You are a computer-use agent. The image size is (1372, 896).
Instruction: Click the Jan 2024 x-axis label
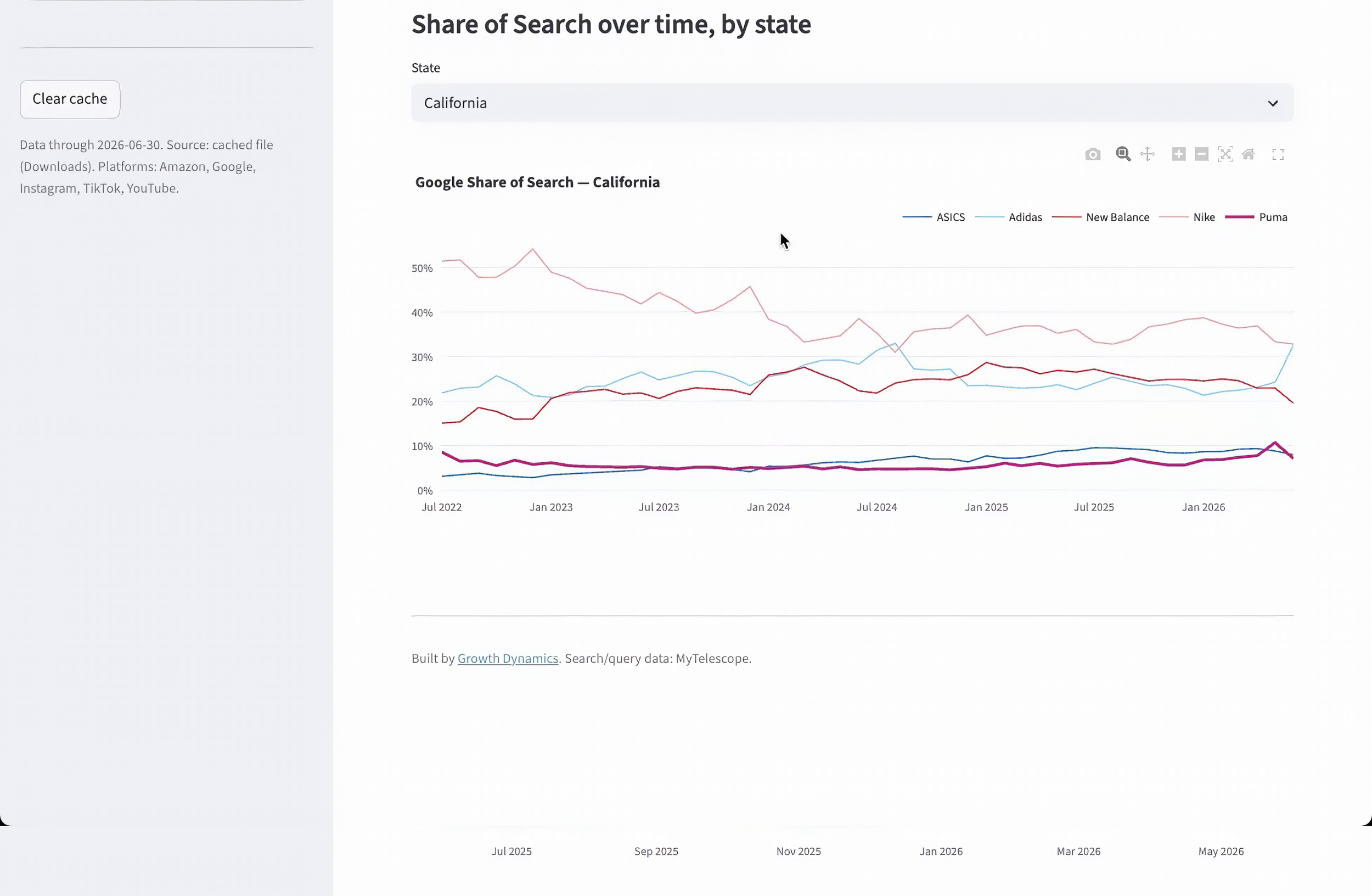pos(768,507)
